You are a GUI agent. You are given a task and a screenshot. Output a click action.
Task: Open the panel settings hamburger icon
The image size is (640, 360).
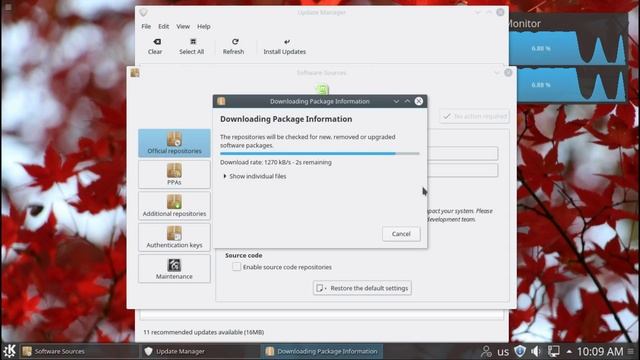pyautogui.click(x=631, y=351)
